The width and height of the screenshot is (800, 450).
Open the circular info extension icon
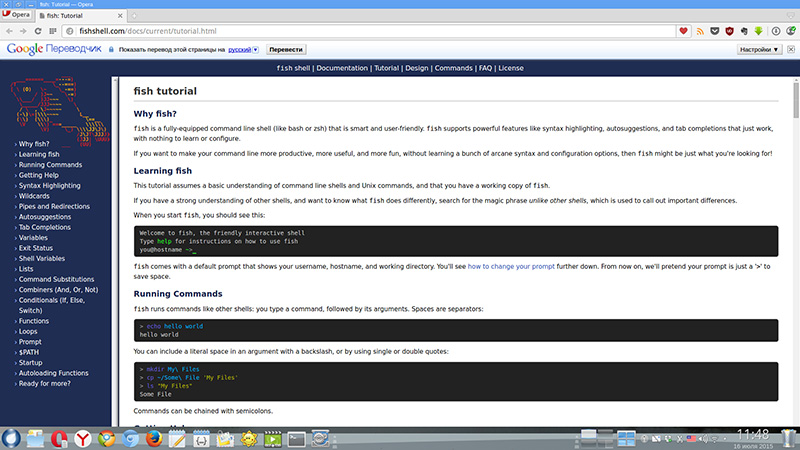pos(776,31)
